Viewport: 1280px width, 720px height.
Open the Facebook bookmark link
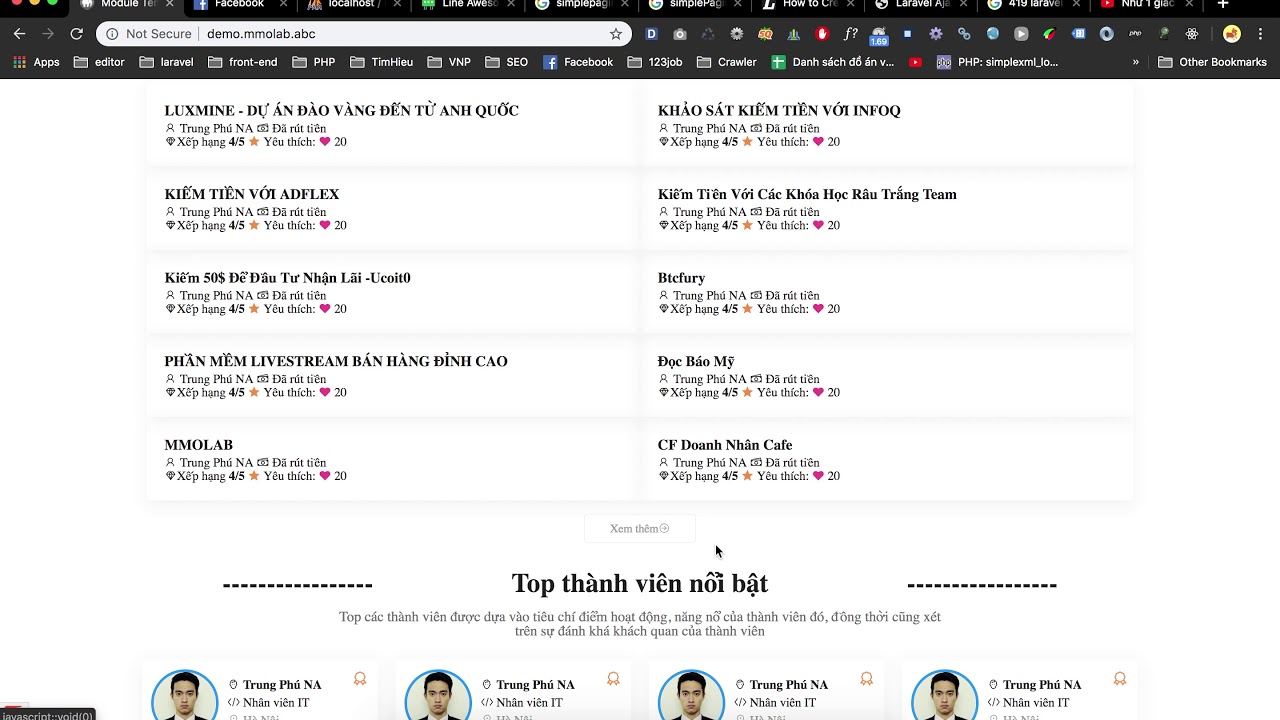point(578,62)
